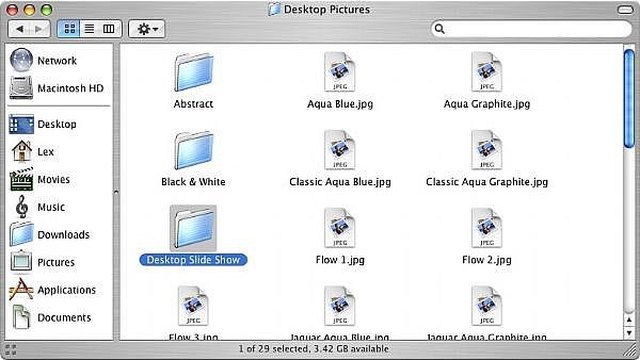Click the sidebar divider handle
Image resolution: width=640 pixels, height=360 pixels.
click(x=116, y=192)
